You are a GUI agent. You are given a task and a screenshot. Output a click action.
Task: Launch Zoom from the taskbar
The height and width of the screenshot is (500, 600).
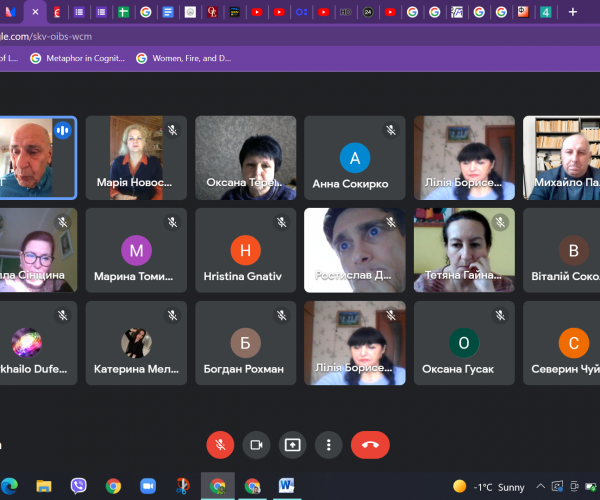[x=148, y=486]
